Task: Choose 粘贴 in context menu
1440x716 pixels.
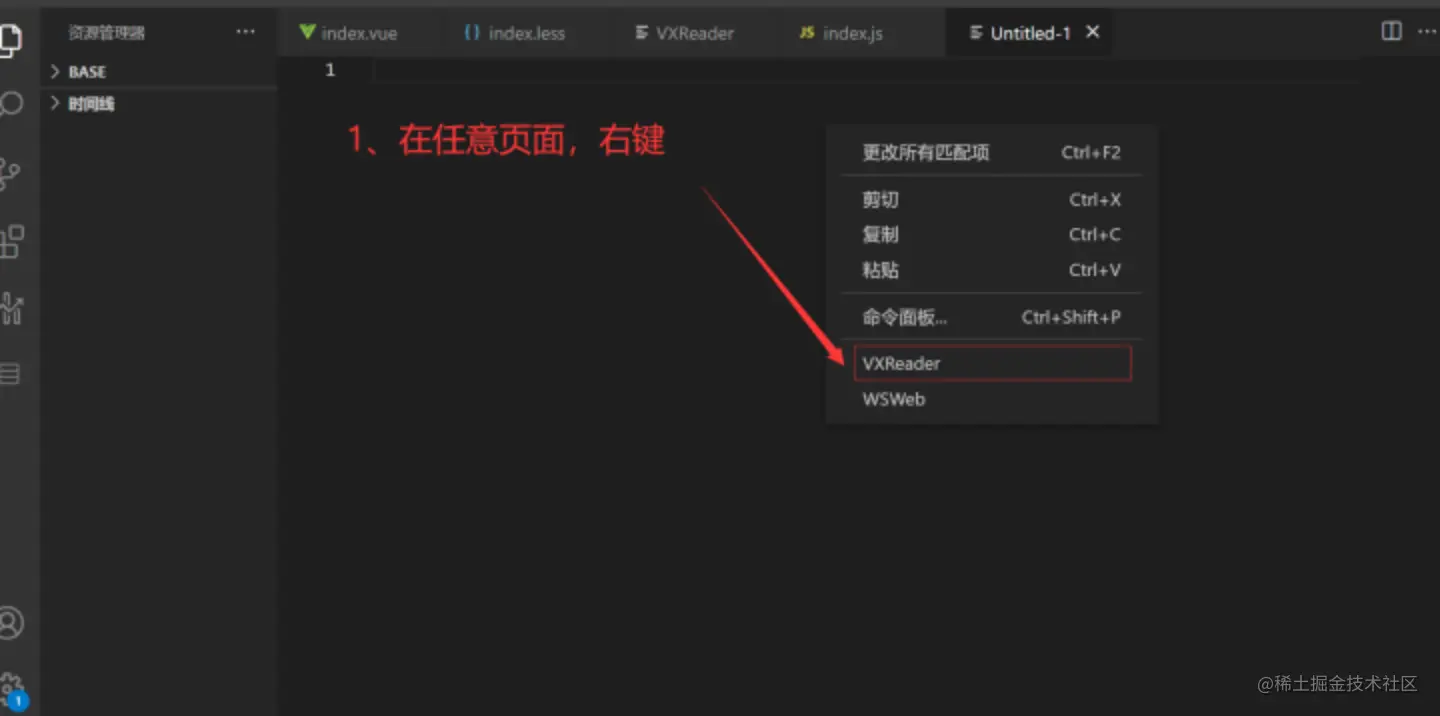Action: [991, 270]
